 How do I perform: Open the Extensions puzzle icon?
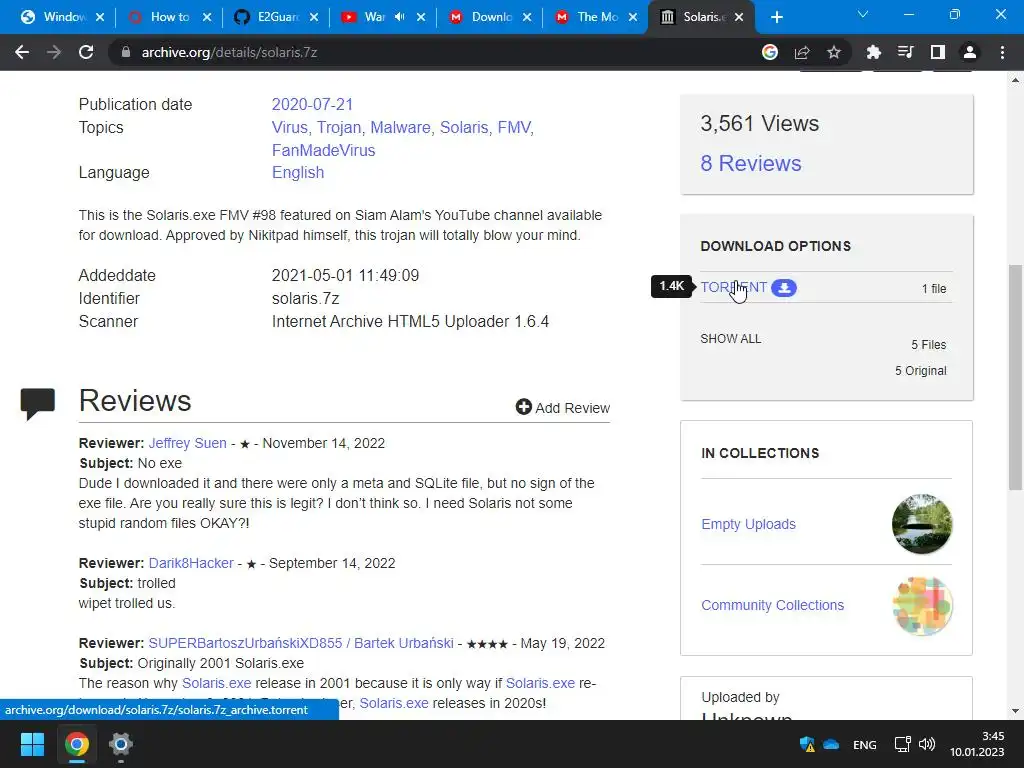coord(873,52)
